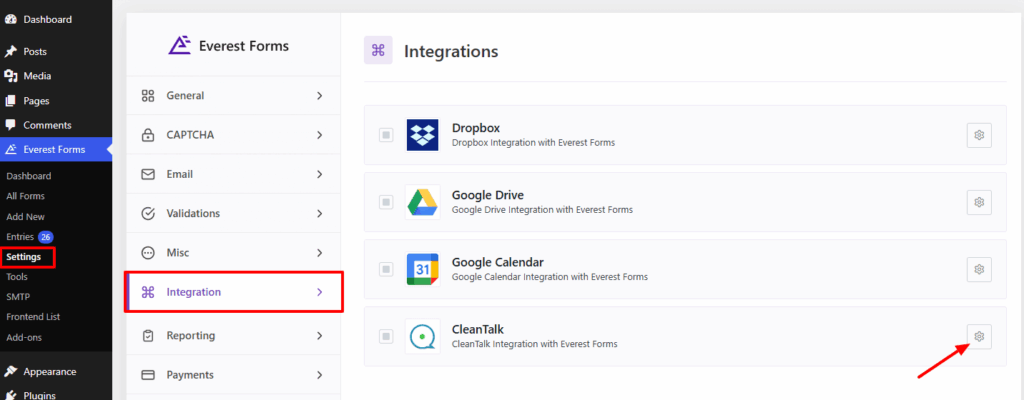This screenshot has width=1024, height=400.
Task: Open Google Drive settings gear
Action: [x=979, y=203]
